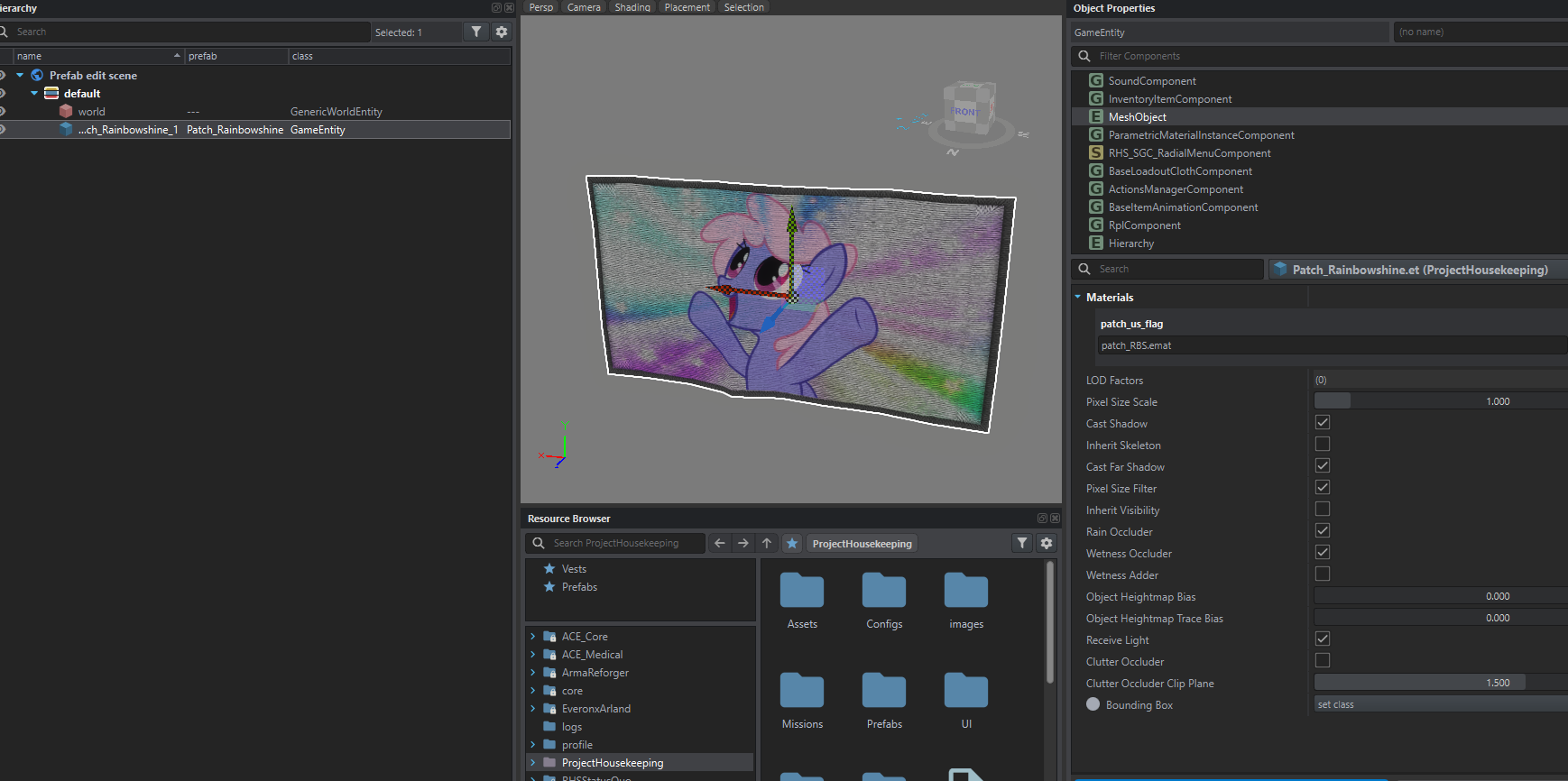Image resolution: width=1568 pixels, height=781 pixels.
Task: Toggle Cast Far Shadow checkbox
Action: (1323, 465)
